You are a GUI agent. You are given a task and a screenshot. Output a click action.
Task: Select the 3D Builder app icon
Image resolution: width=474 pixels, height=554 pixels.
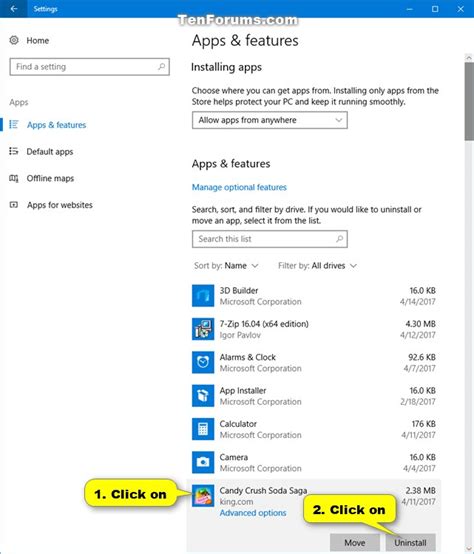click(203, 296)
